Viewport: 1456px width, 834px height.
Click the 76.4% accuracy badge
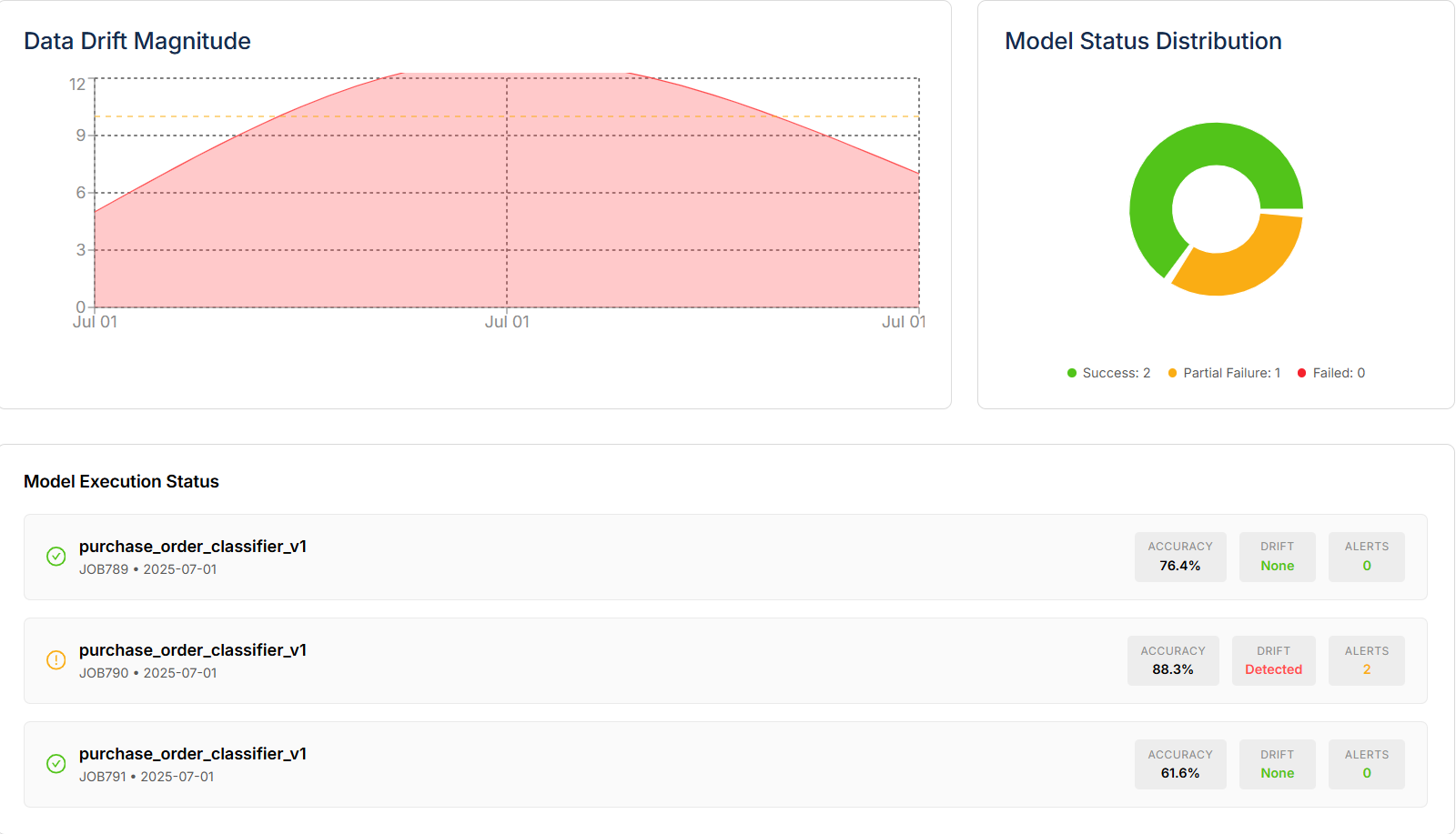pyautogui.click(x=1179, y=557)
